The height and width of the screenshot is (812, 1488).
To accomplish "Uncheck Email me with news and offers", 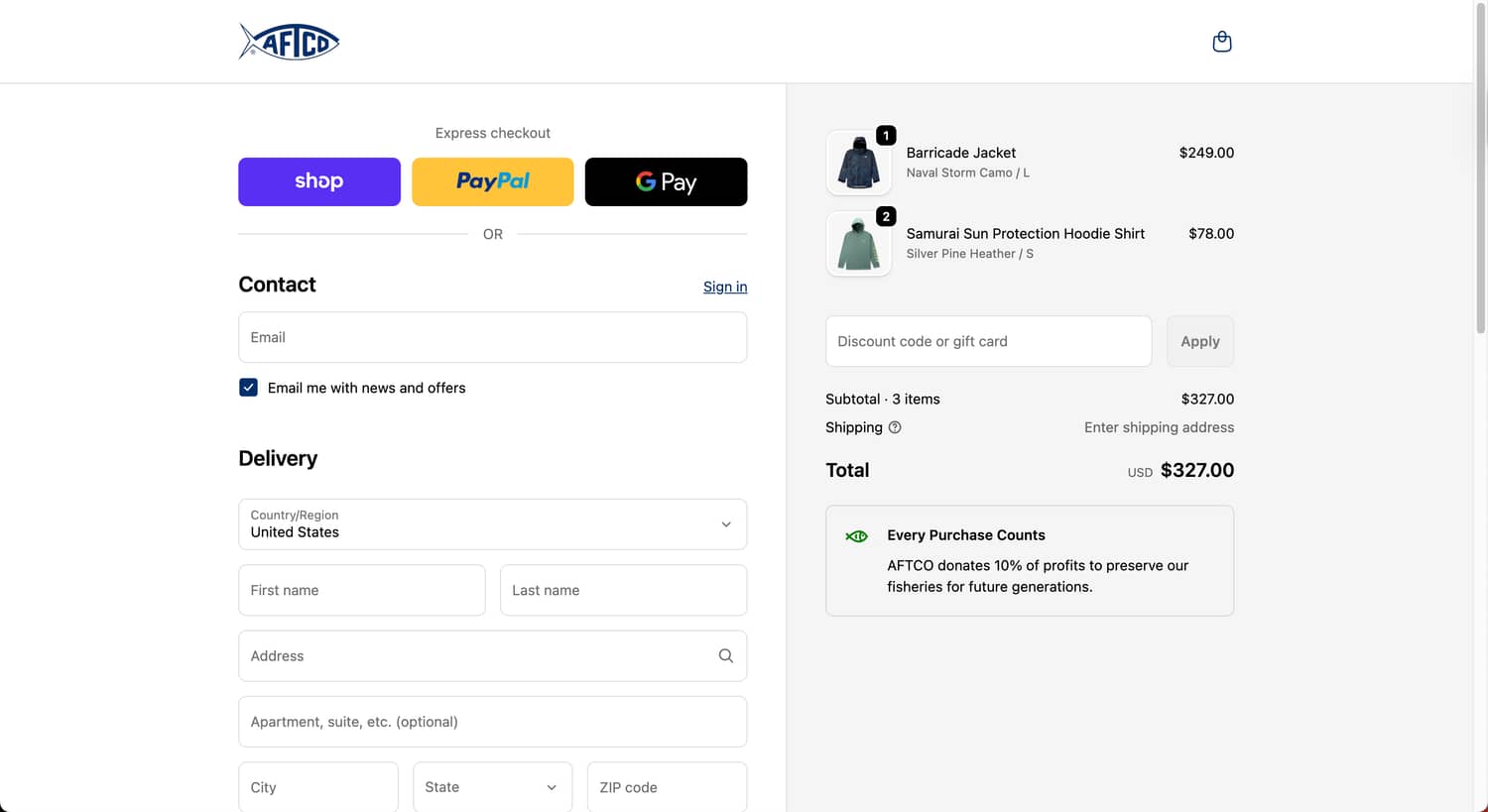I will 248,387.
